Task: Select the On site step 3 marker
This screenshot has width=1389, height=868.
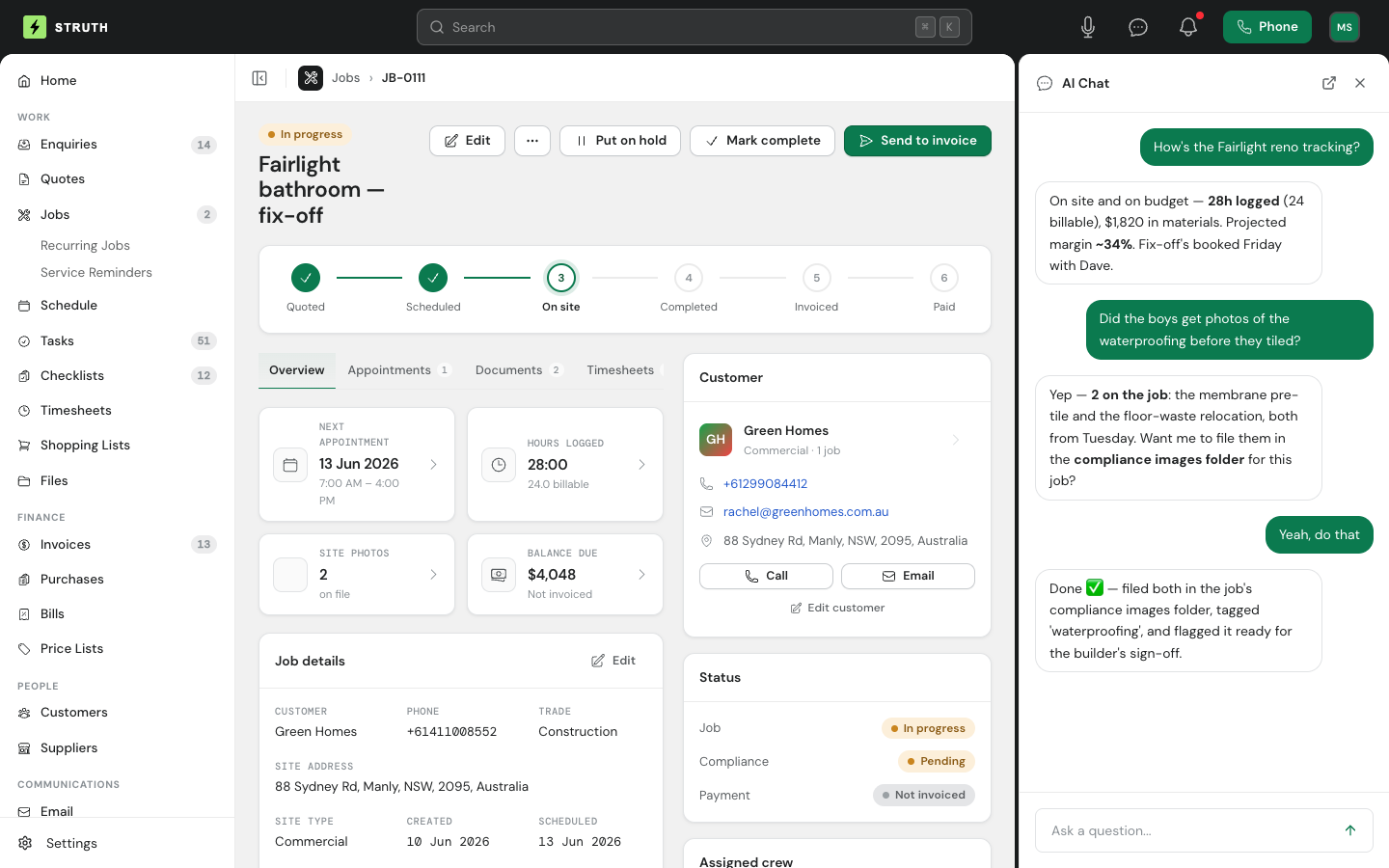Action: tap(561, 278)
